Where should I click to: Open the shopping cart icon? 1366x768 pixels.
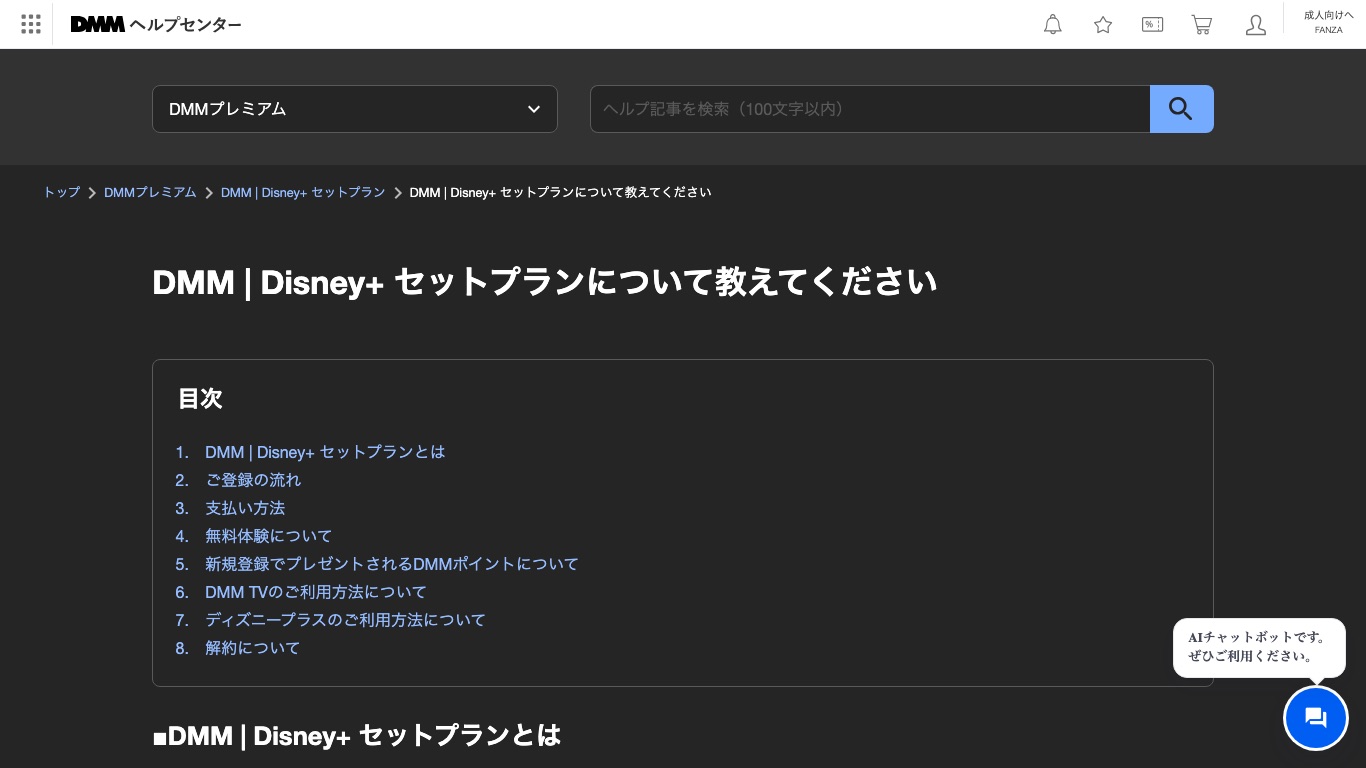click(1202, 24)
